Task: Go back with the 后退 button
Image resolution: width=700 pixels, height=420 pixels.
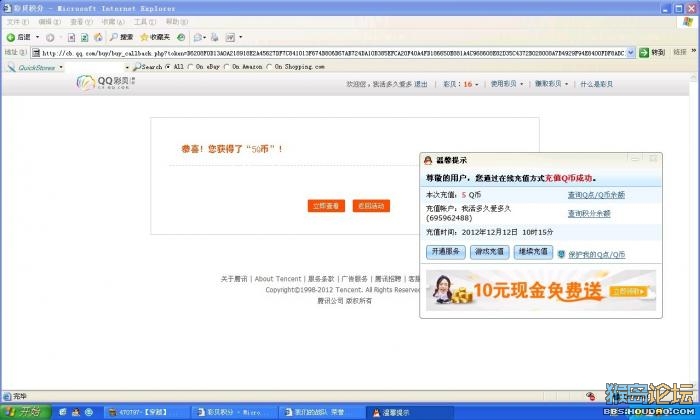Action: (x=18, y=37)
